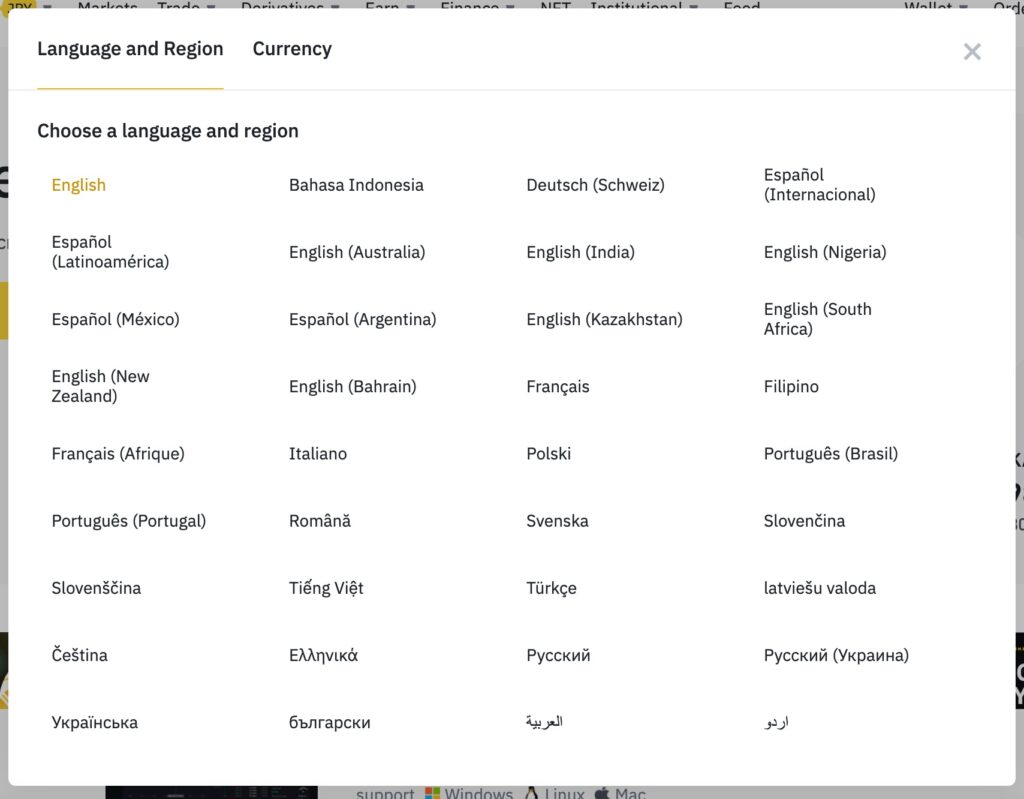
Task: Select Slovenščina language
Action: [x=96, y=589]
